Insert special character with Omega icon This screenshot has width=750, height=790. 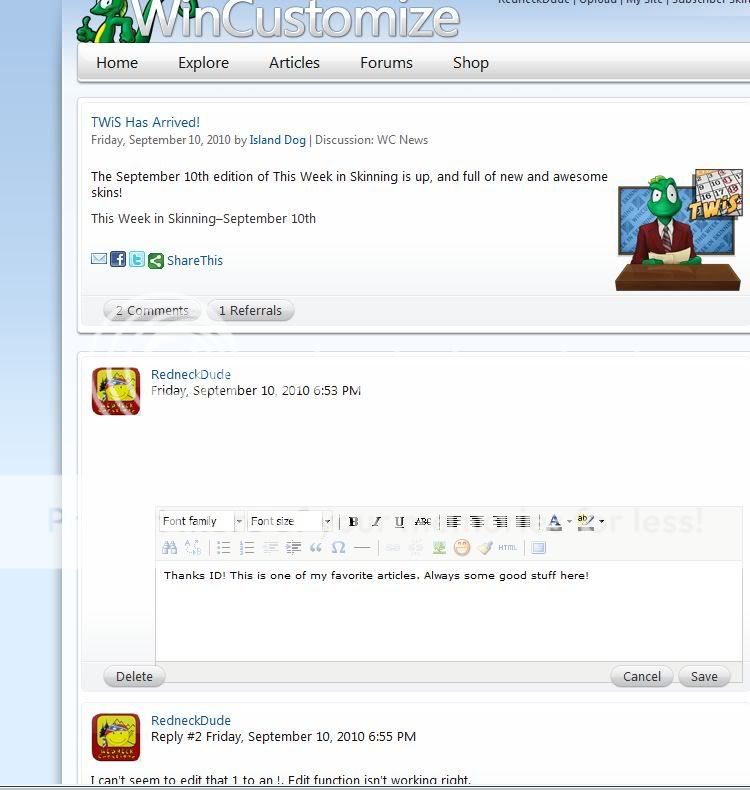[x=338, y=547]
